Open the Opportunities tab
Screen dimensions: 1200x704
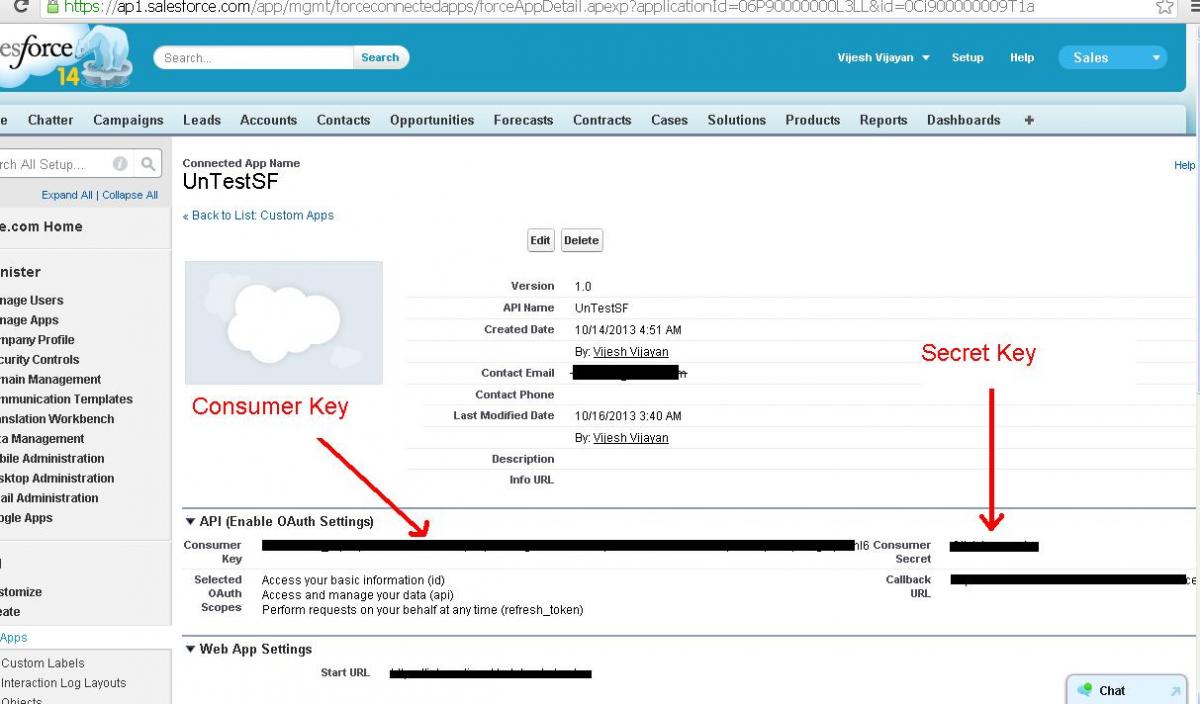click(x=432, y=120)
